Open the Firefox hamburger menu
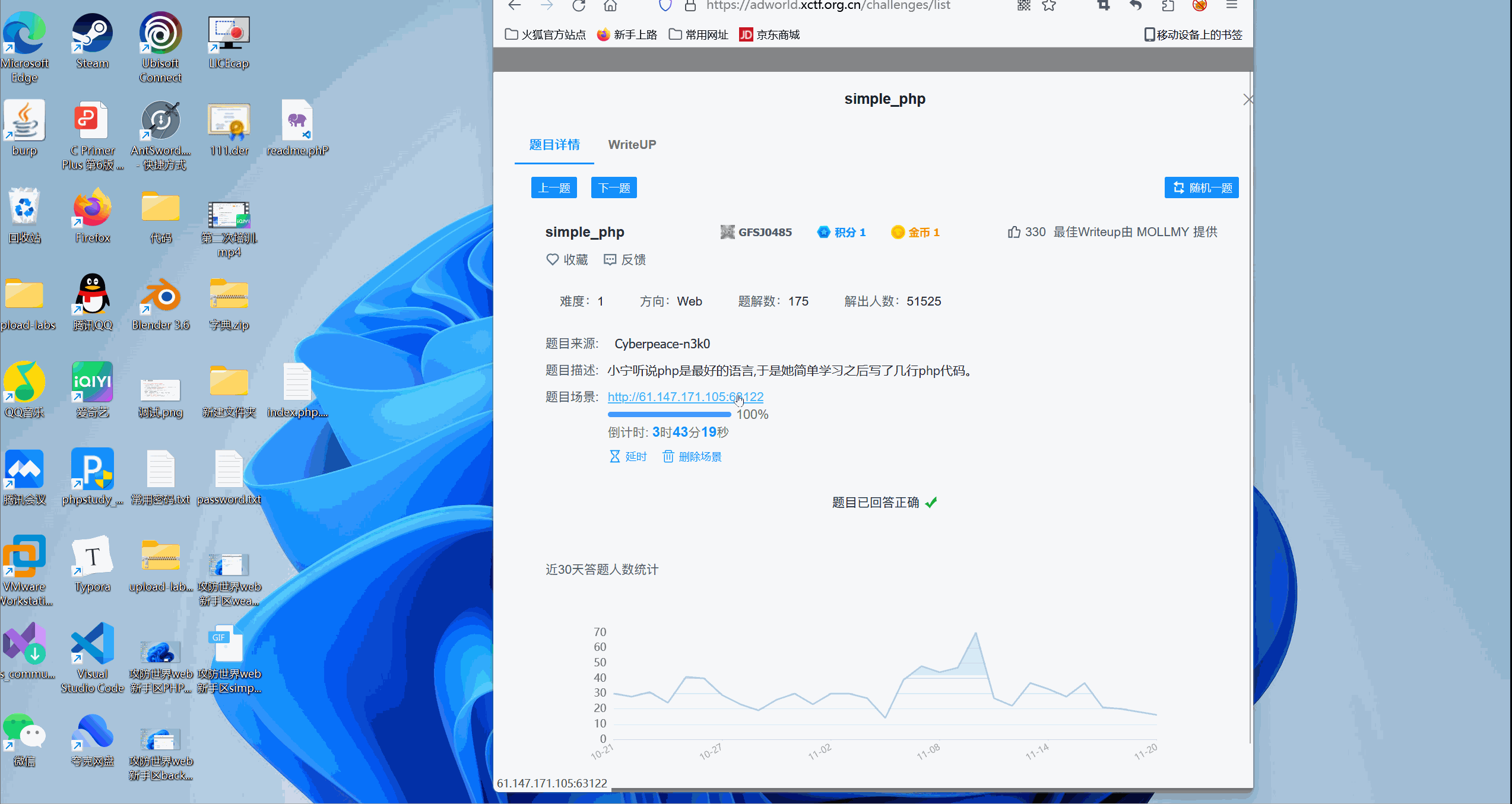 click(x=1232, y=6)
